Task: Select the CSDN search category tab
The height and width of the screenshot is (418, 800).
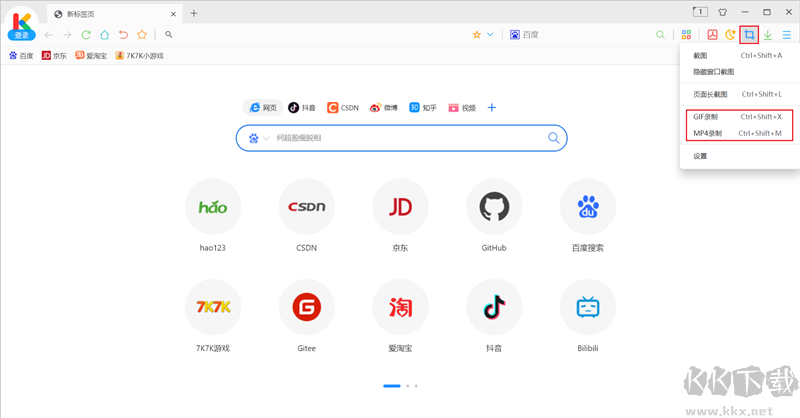Action: point(343,108)
